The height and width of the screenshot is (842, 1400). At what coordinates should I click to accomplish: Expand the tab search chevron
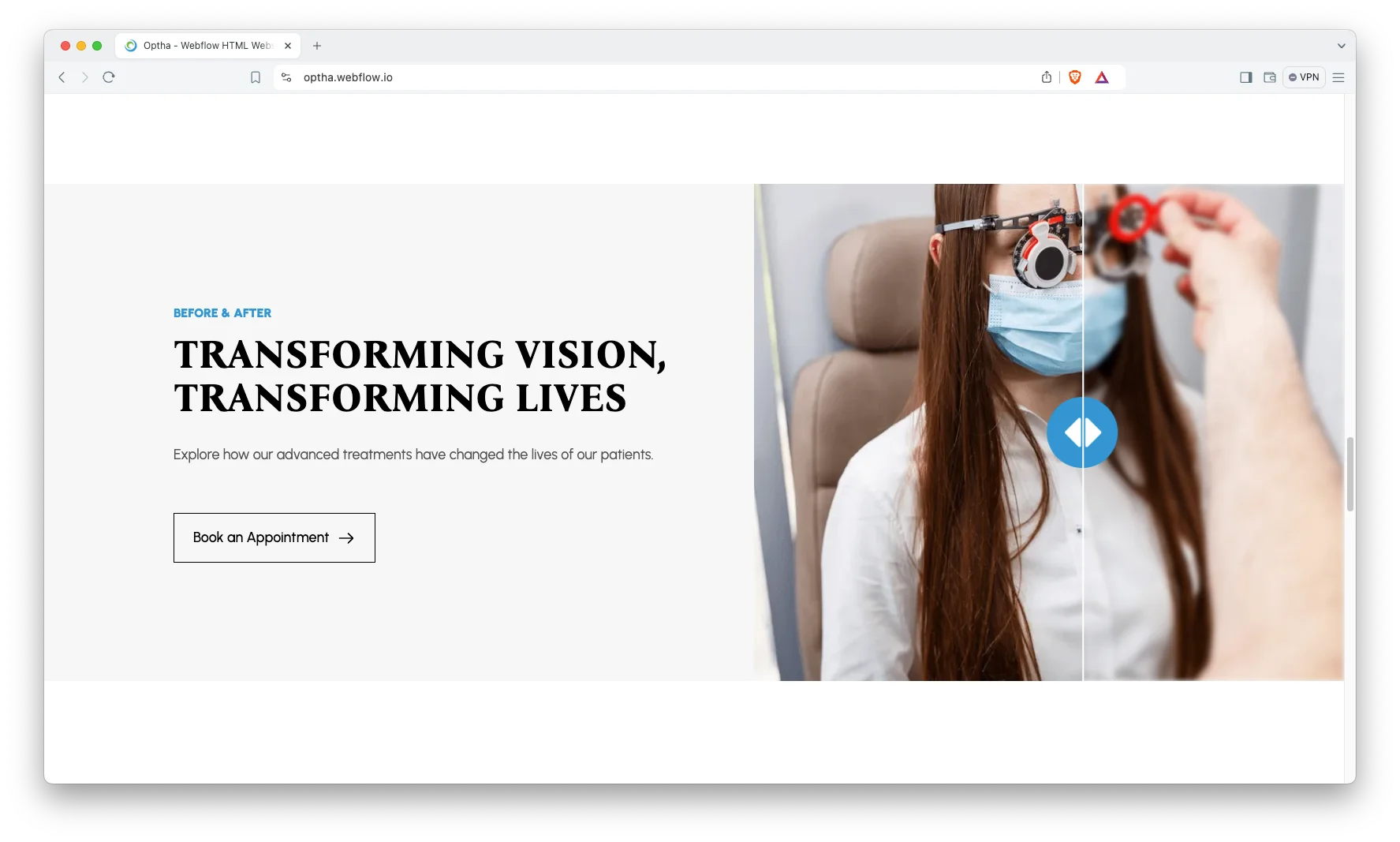1341,46
